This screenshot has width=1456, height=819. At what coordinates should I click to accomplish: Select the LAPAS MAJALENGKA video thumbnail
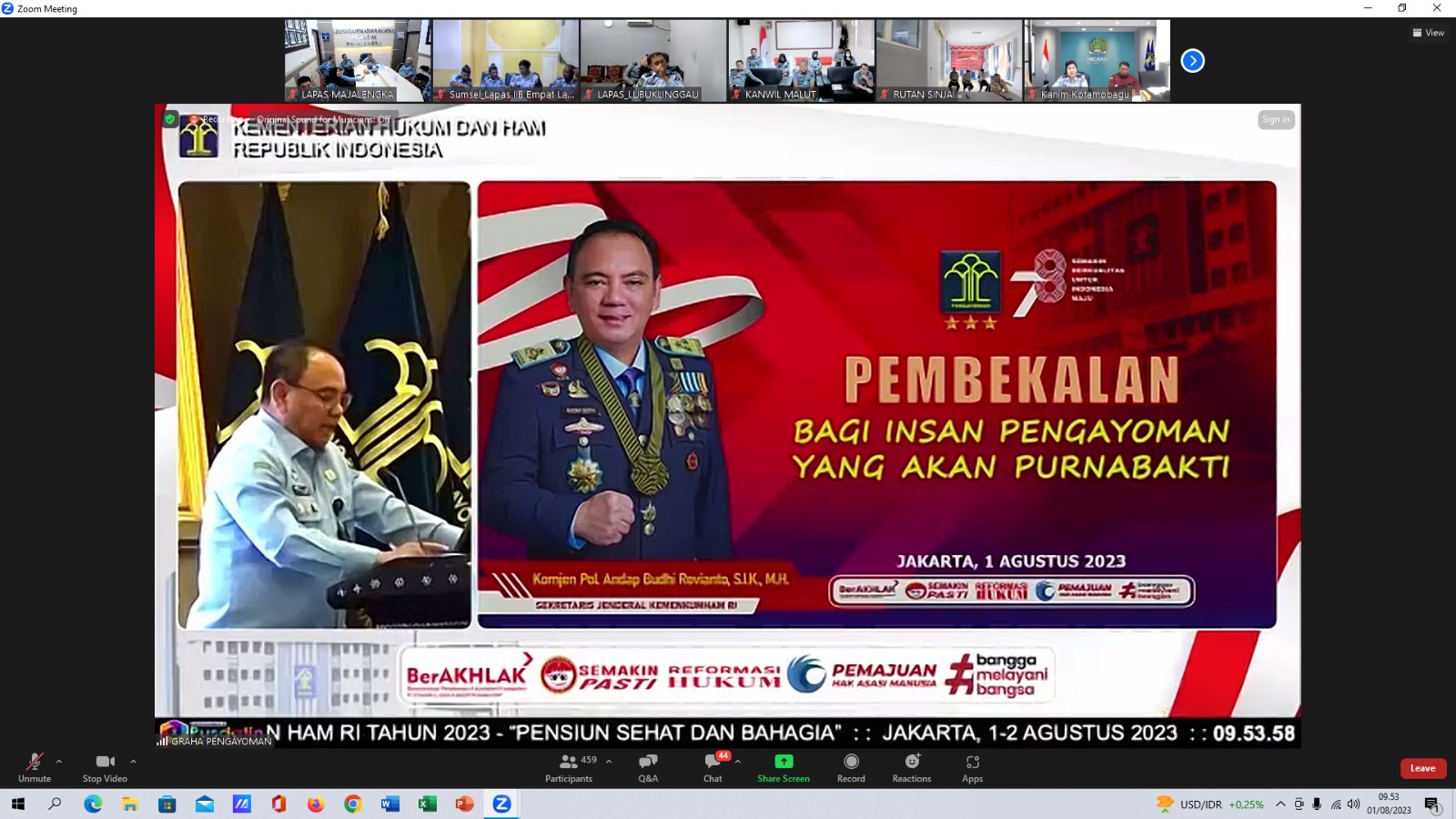point(357,60)
